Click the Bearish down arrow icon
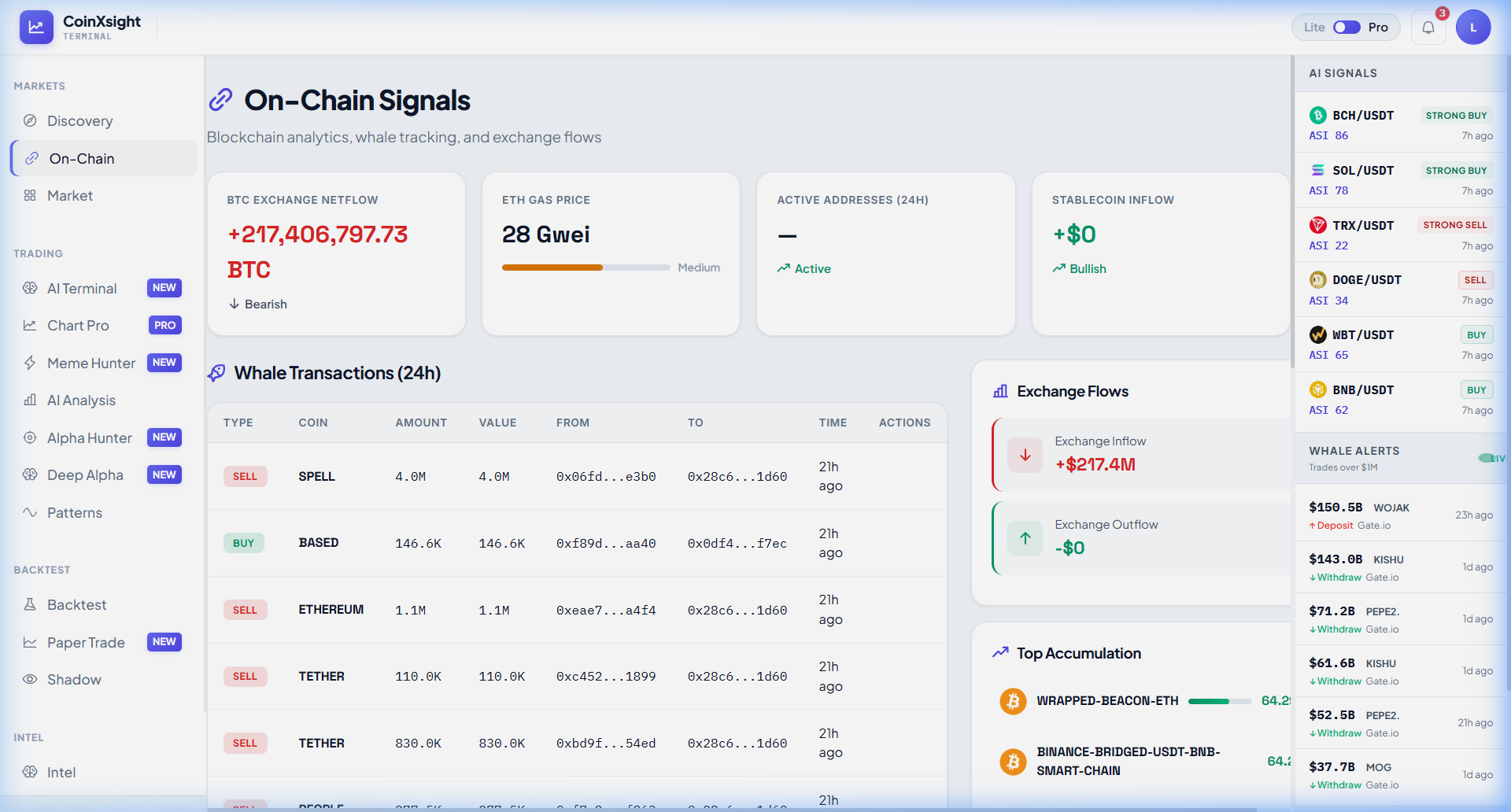The image size is (1511, 812). click(234, 304)
